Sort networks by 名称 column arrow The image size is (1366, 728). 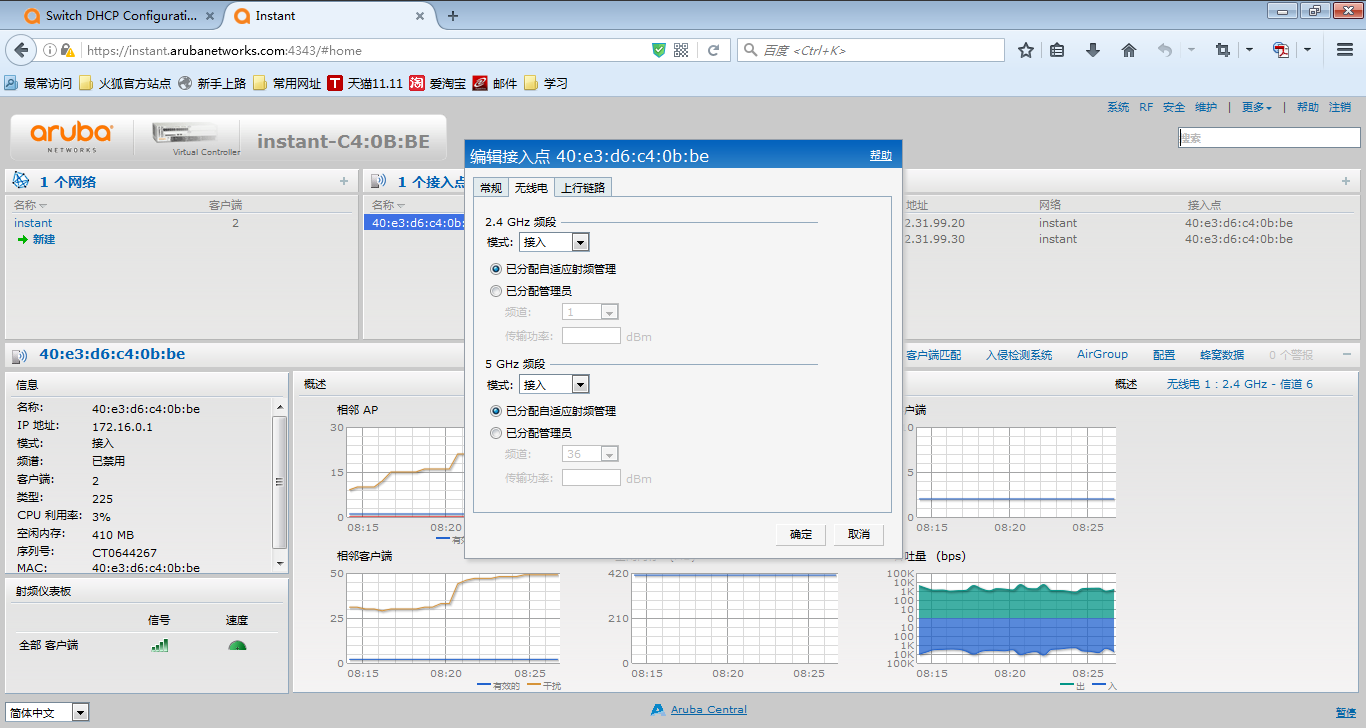tap(43, 205)
